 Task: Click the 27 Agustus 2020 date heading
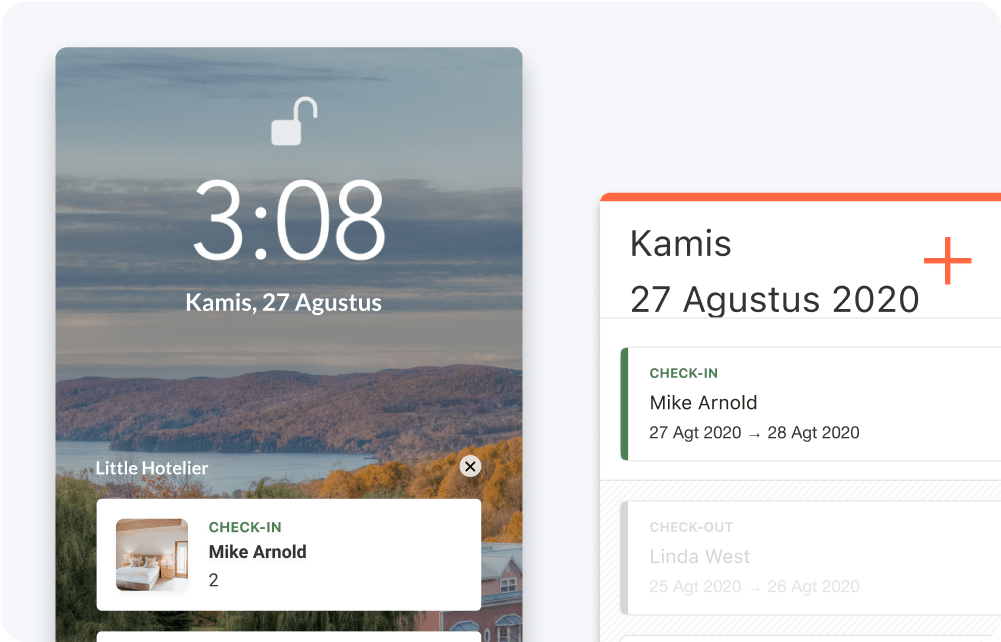coord(774,299)
